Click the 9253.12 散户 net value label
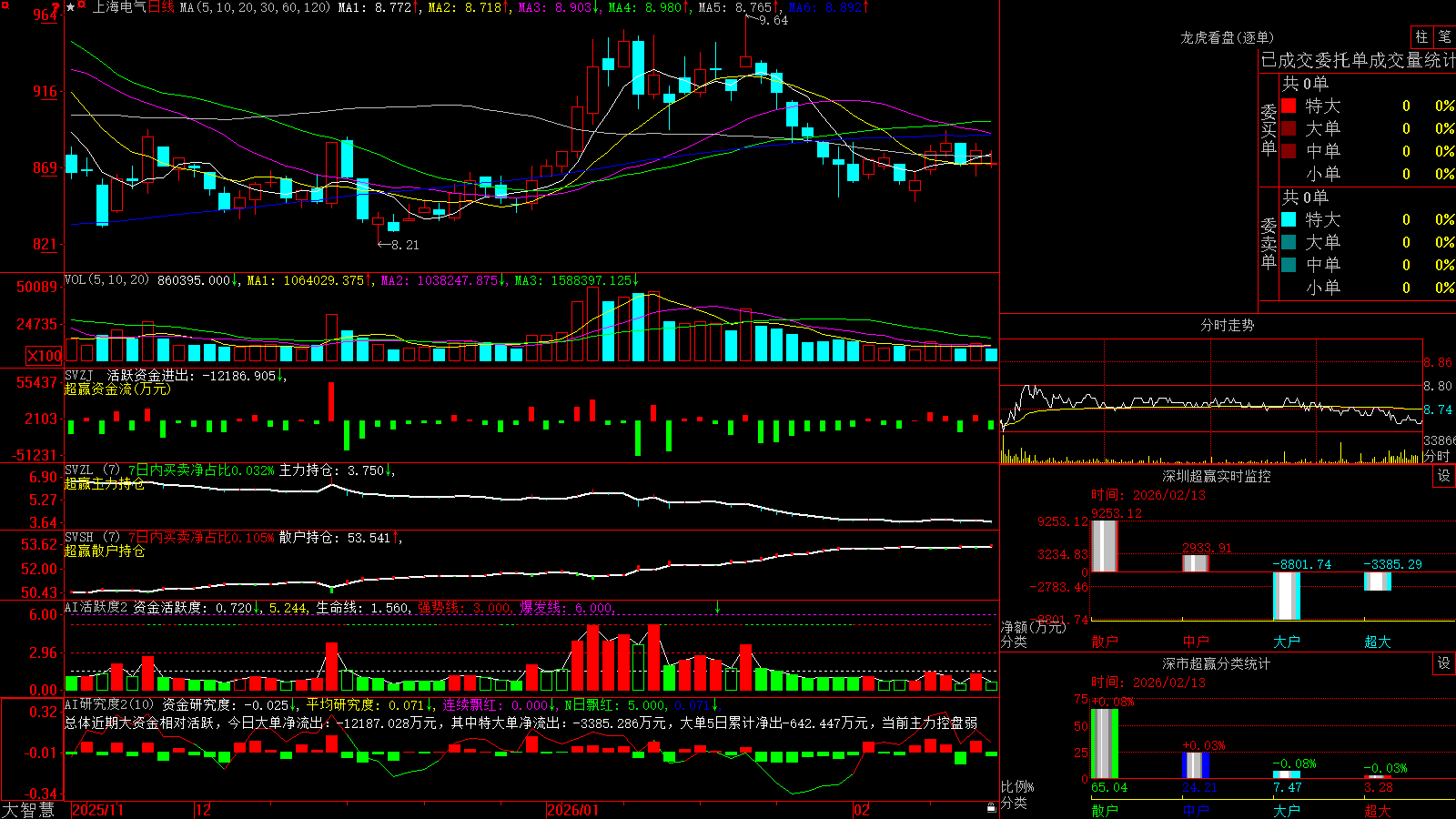The width and height of the screenshot is (1456, 819). coord(1117,513)
